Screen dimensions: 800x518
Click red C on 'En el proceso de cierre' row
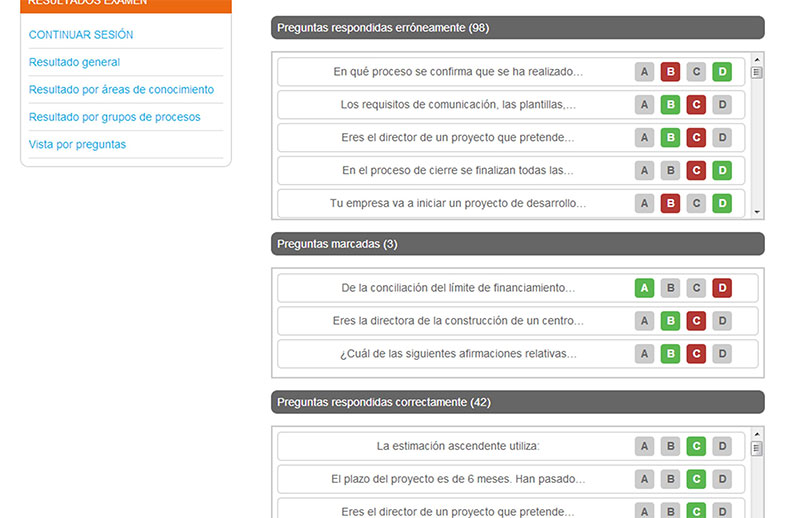(696, 171)
